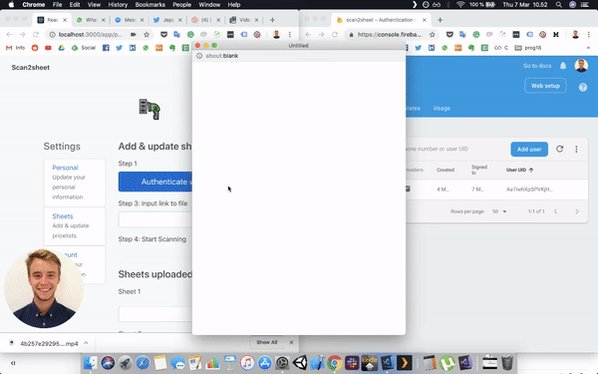This screenshot has width=598, height=374.
Task: Click the Spotlight search icon in the menu bar
Action: pos(559,5)
